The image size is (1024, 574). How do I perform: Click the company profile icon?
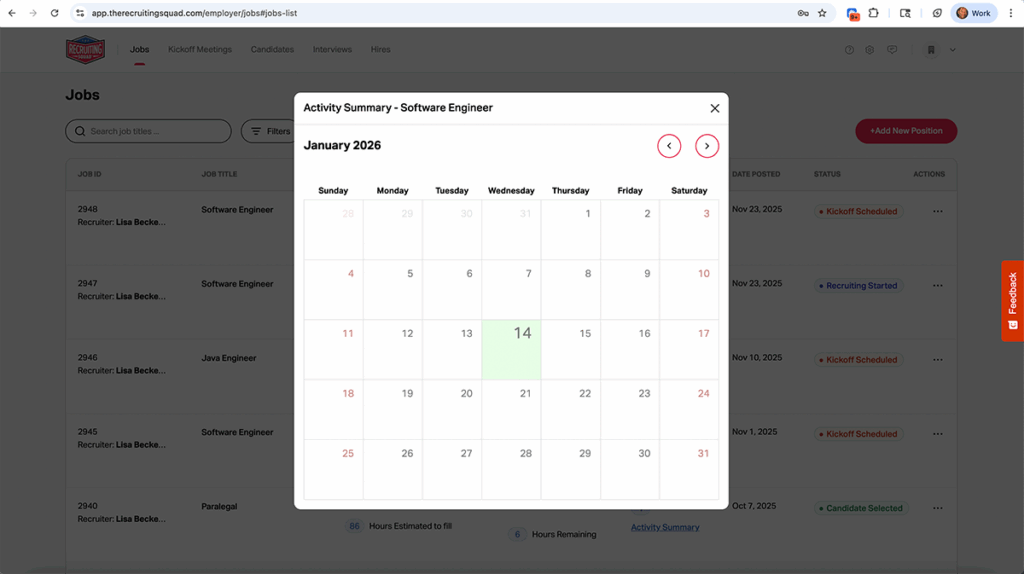tap(931, 50)
